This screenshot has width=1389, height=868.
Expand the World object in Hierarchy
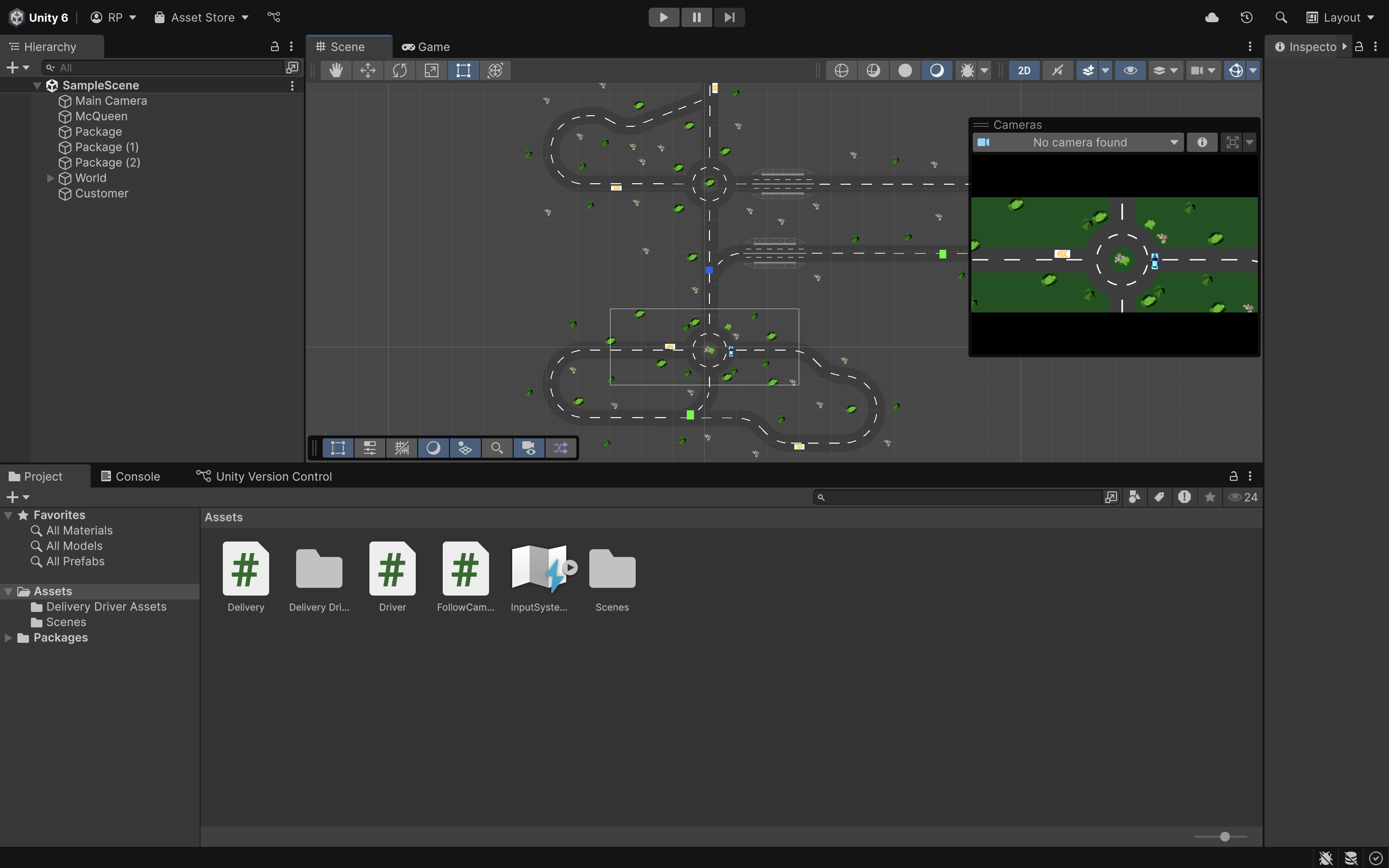click(51, 178)
